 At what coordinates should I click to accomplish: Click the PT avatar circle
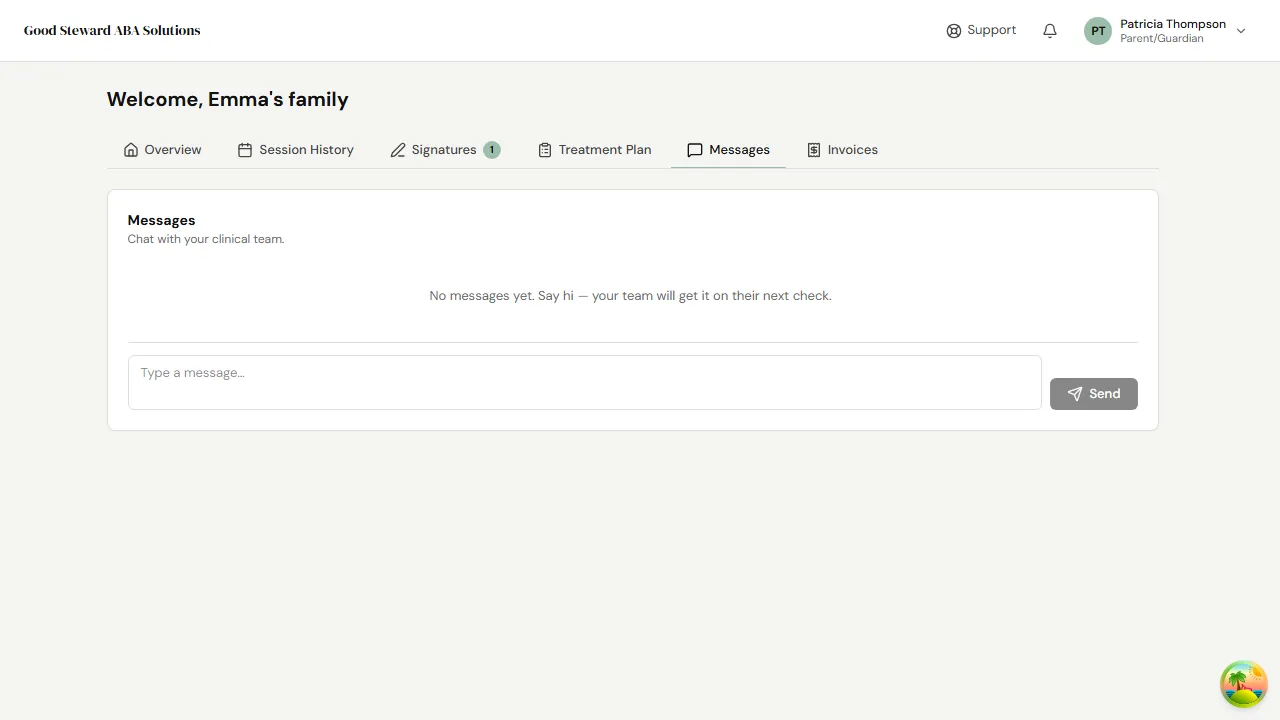pyautogui.click(x=1097, y=30)
